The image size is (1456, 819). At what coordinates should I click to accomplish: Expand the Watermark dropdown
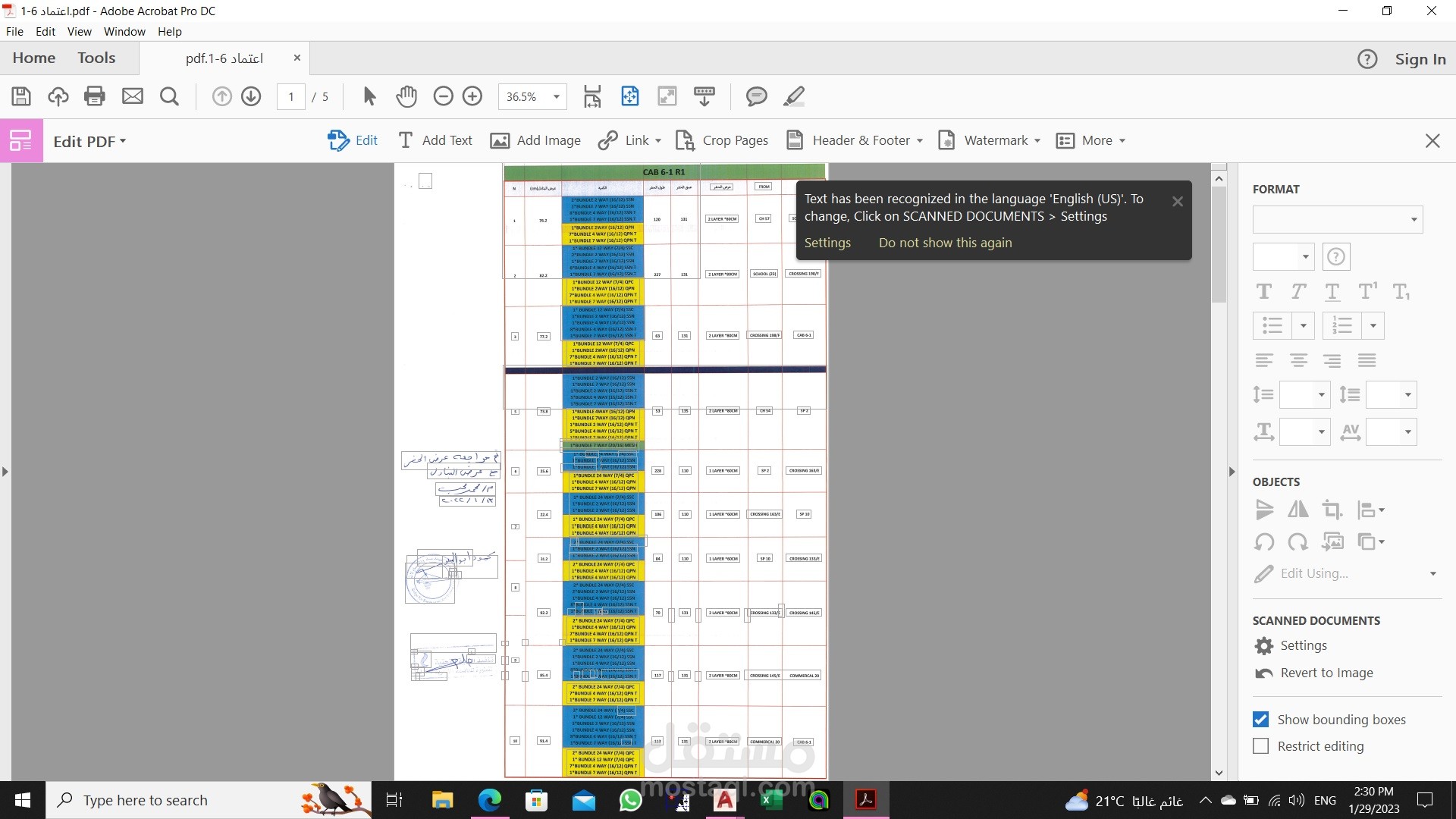coord(1037,141)
